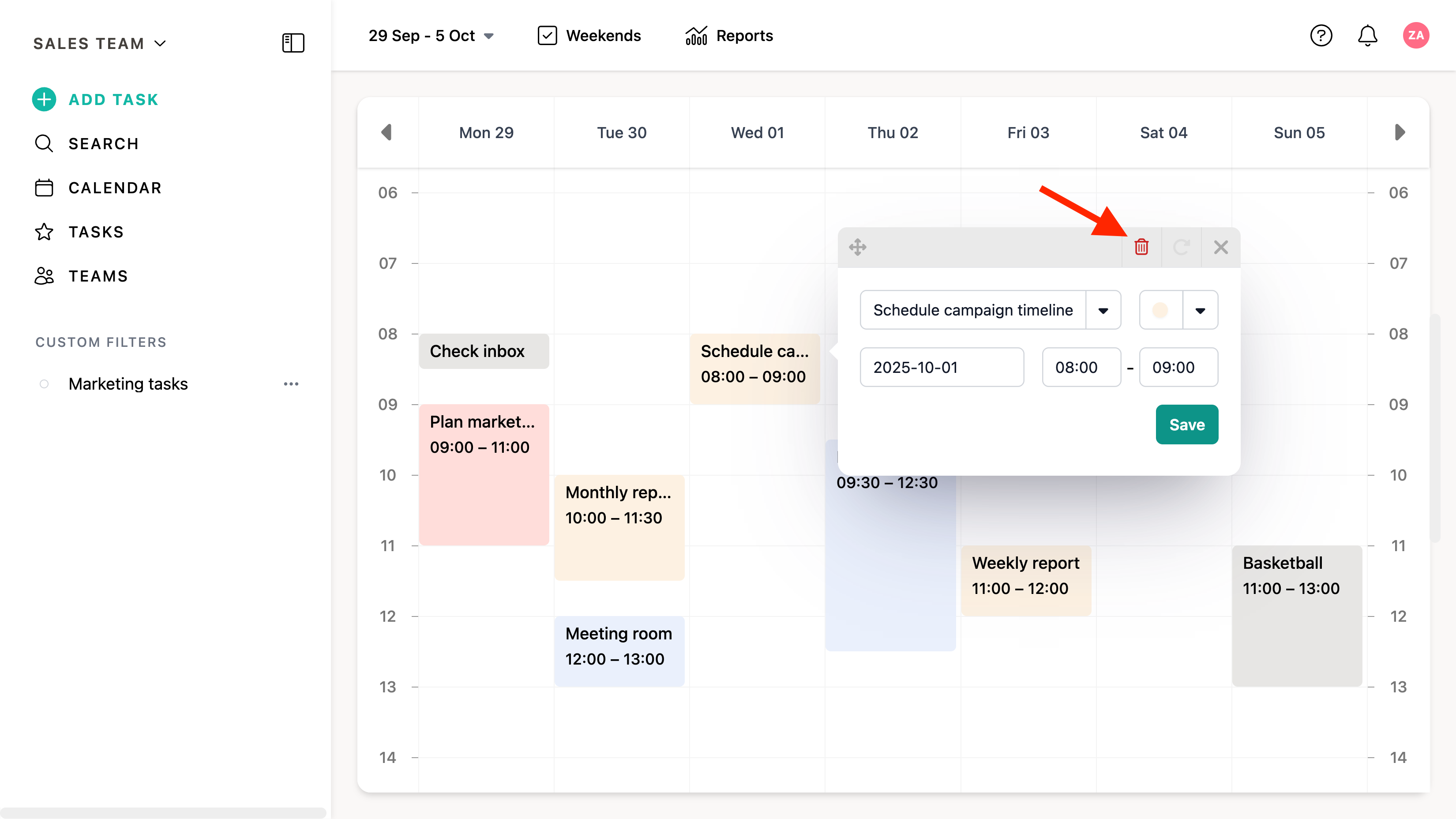Click the 2025-10-01 date field
The image size is (1456, 819).
pyautogui.click(x=941, y=368)
